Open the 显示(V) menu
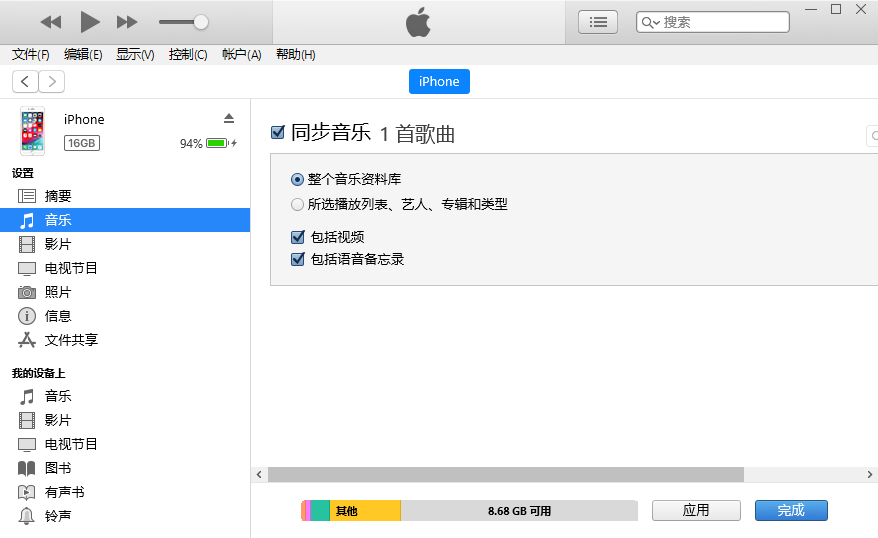878x538 pixels. click(135, 54)
